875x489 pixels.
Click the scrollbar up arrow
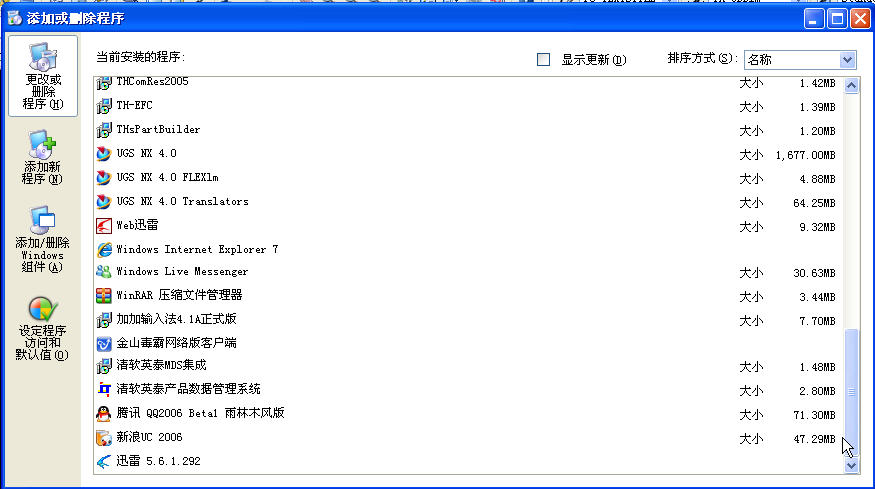click(851, 85)
